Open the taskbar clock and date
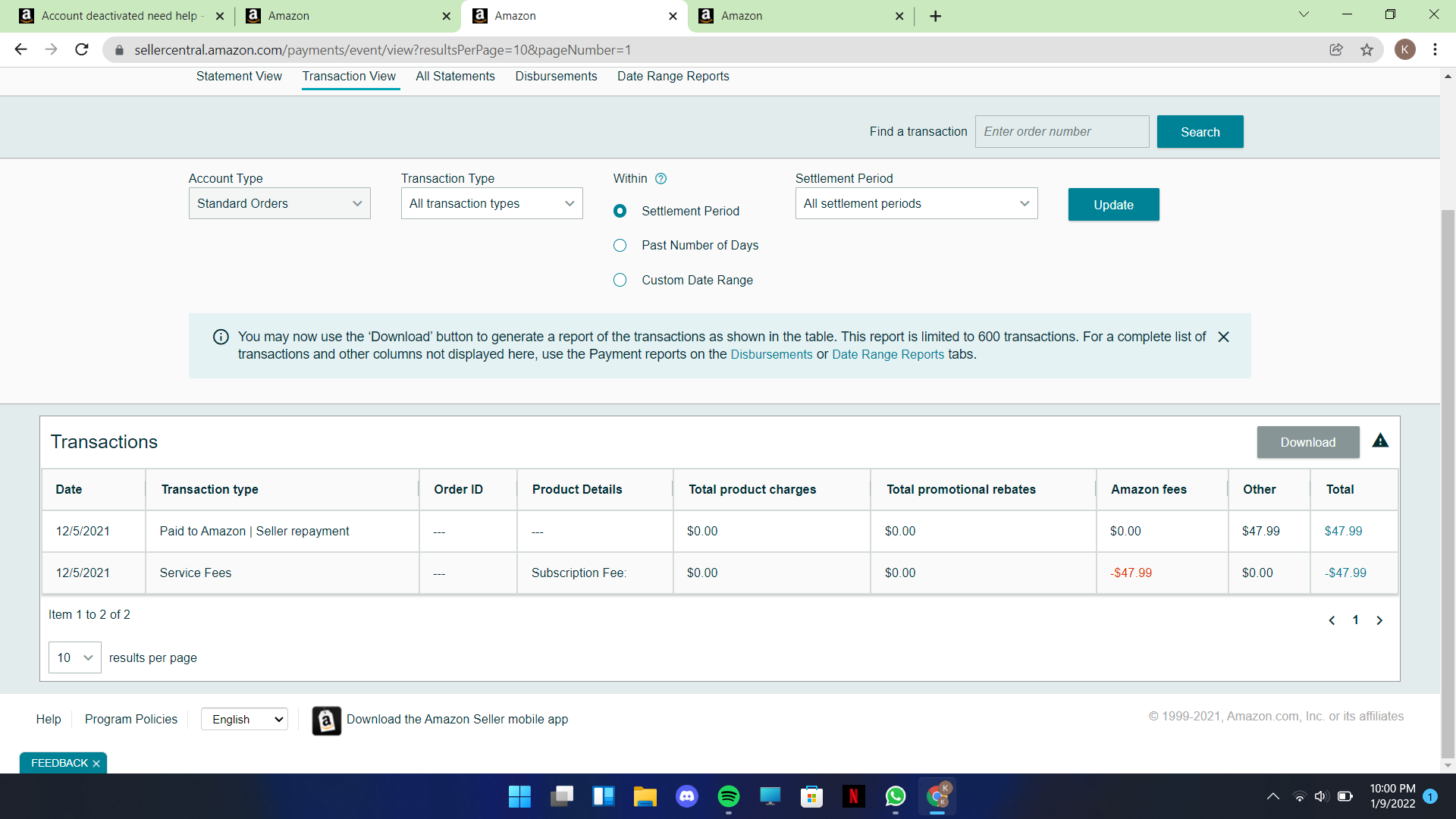 (1392, 796)
